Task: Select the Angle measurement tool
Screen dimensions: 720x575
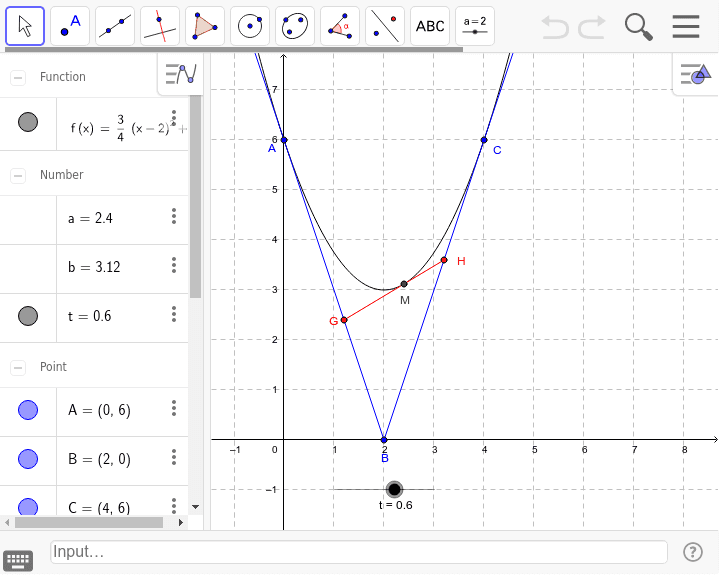Action: click(x=340, y=26)
